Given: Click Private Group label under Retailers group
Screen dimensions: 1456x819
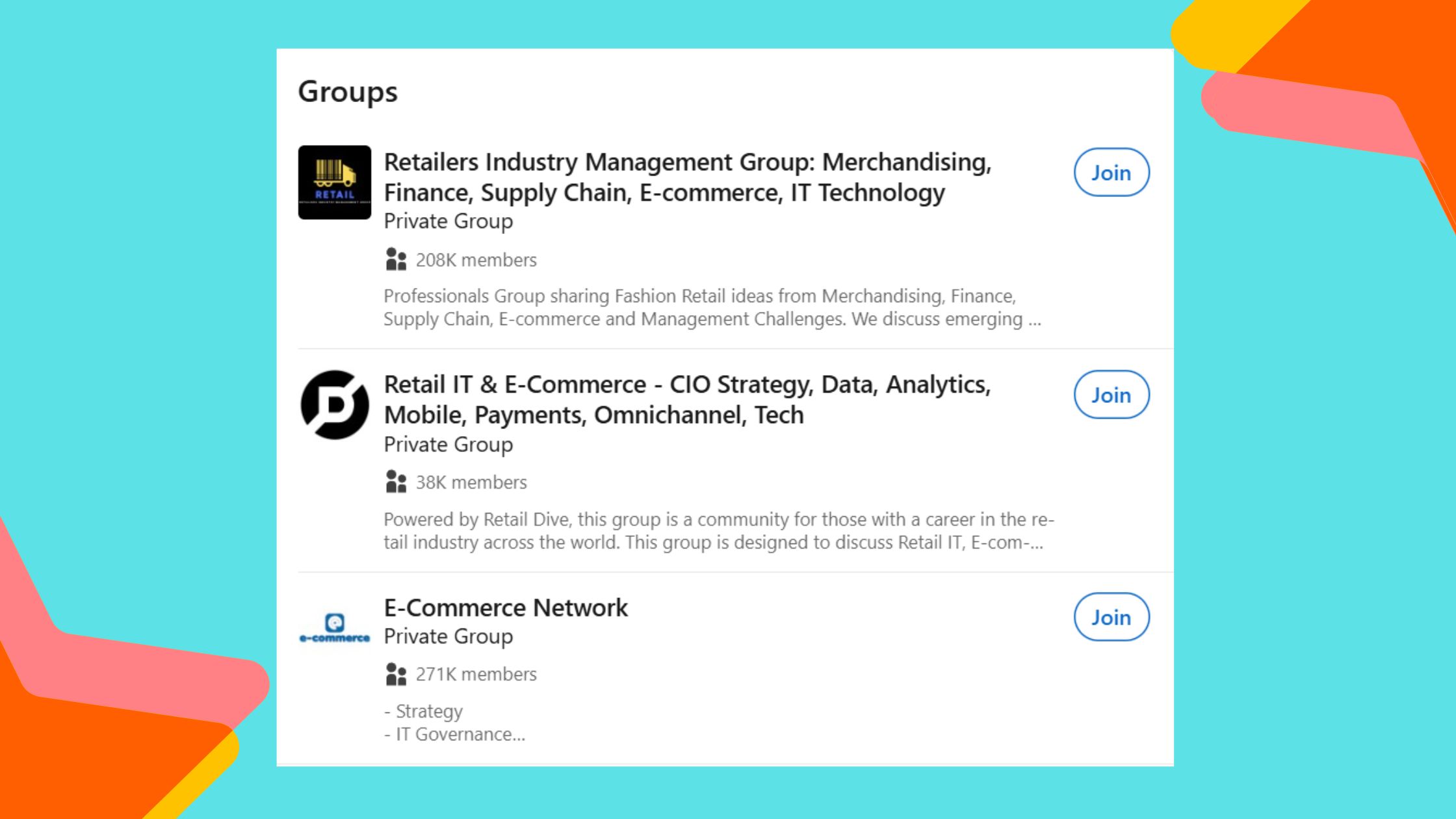Looking at the screenshot, I should coord(448,220).
